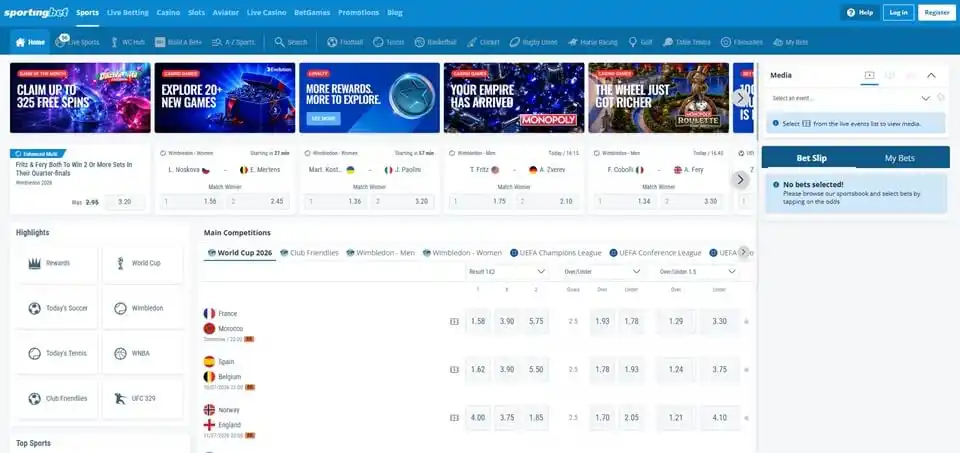Select the video media view icon

(x=869, y=75)
